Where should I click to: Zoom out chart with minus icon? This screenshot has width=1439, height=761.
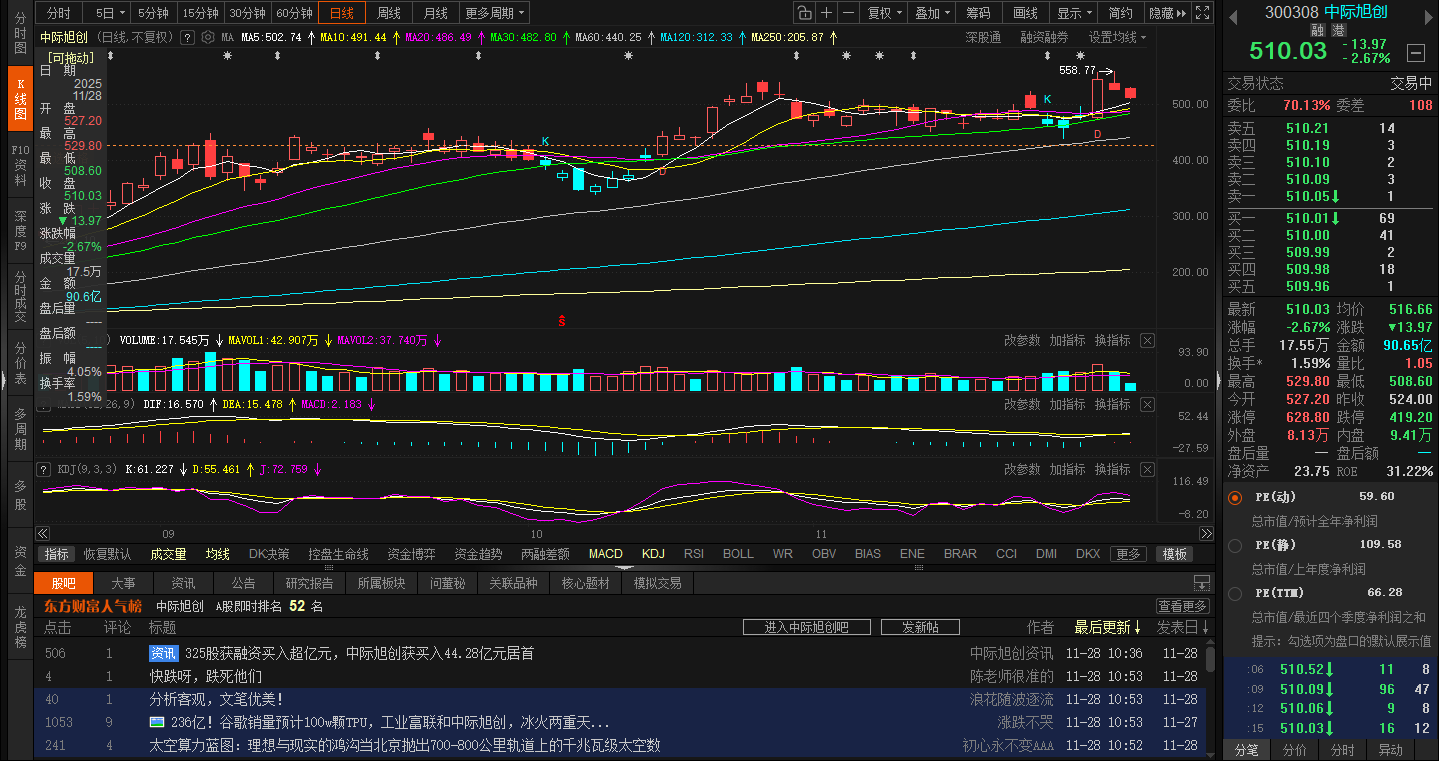[x=849, y=13]
